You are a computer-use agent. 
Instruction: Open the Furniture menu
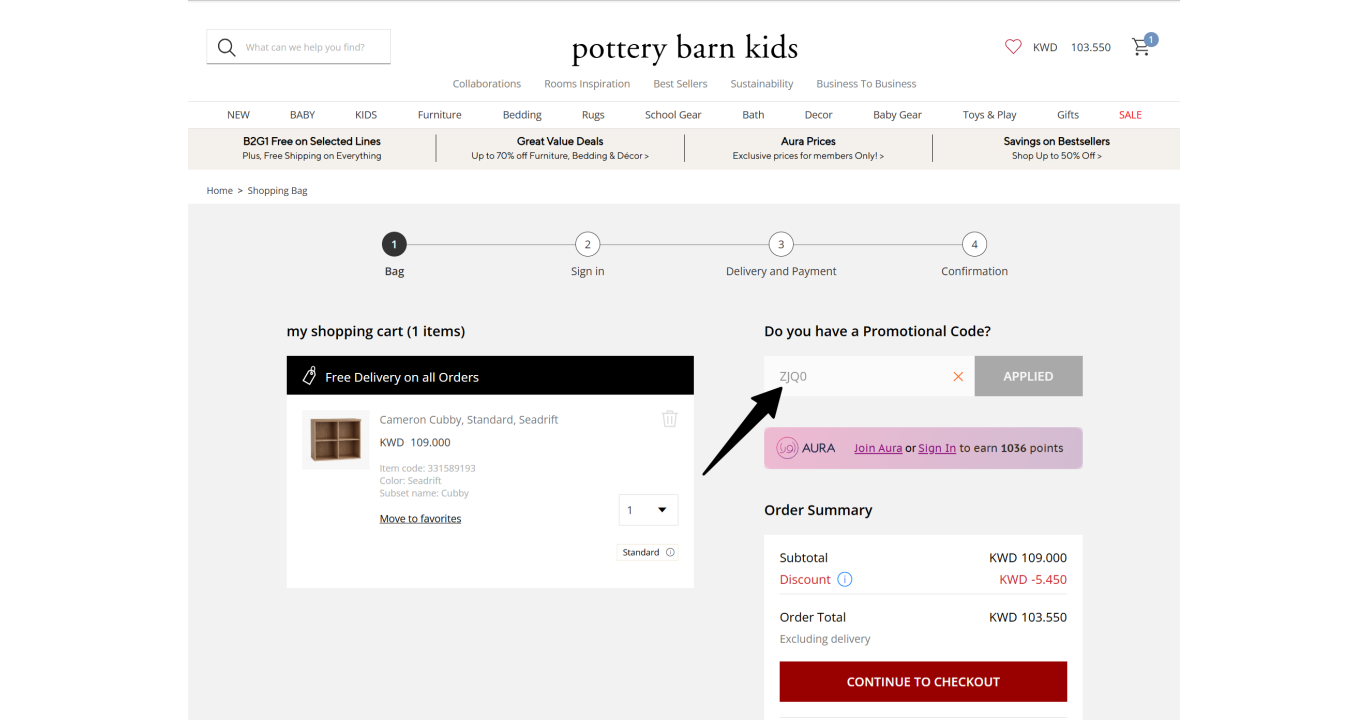[440, 115]
